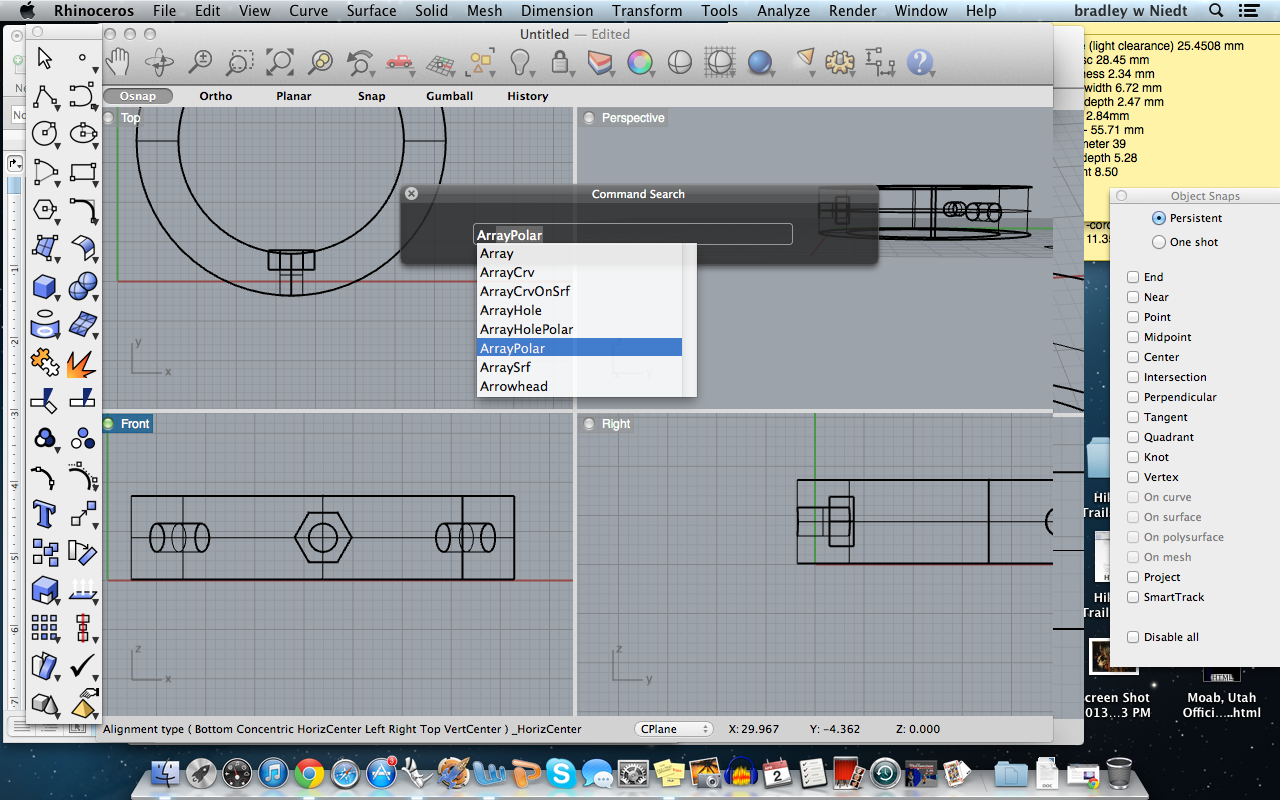Image resolution: width=1280 pixels, height=800 pixels.
Task: Select the Polygon hexagon tool
Action: 44,209
